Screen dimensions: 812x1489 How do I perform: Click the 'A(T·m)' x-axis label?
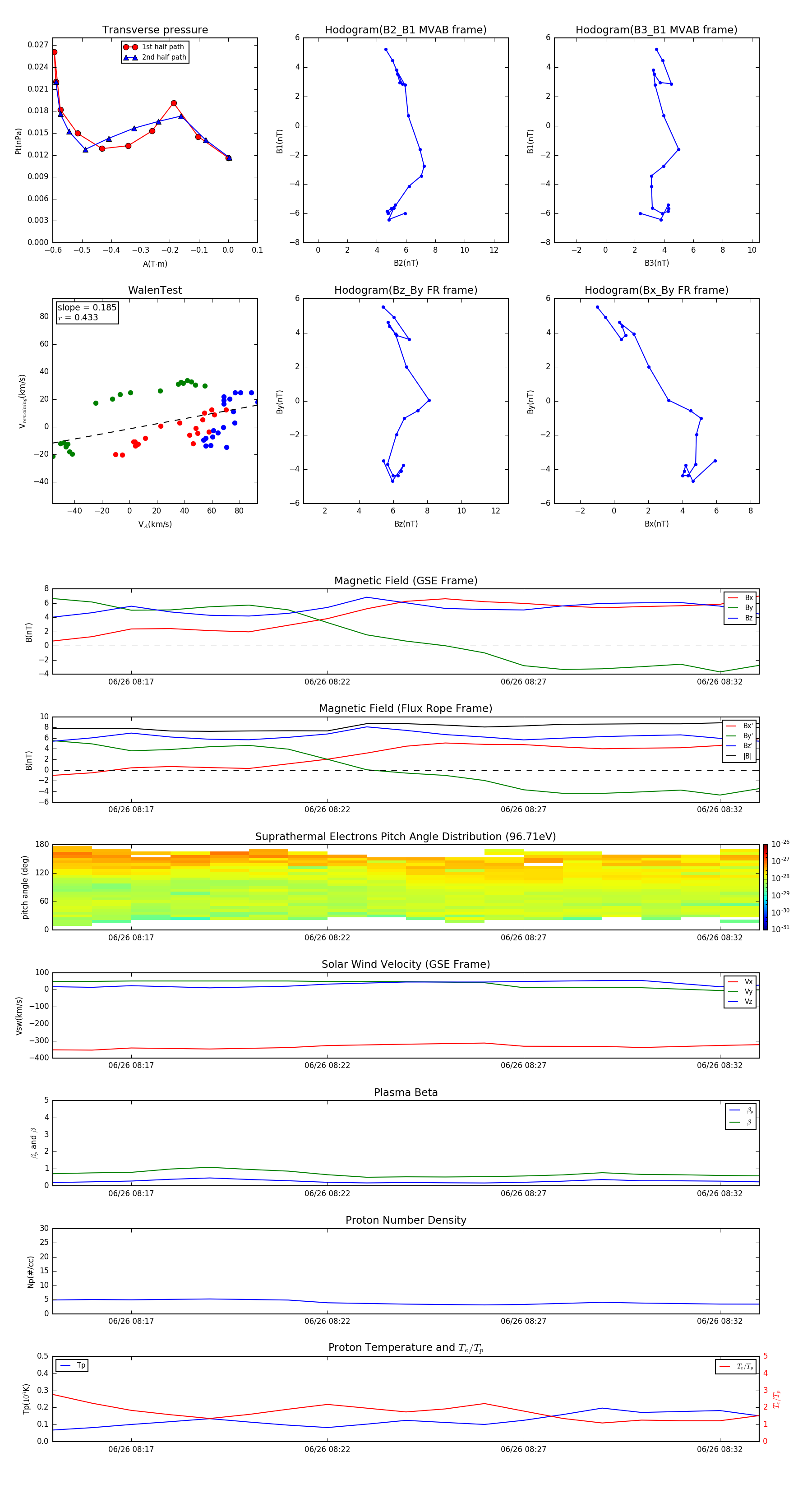[155, 264]
